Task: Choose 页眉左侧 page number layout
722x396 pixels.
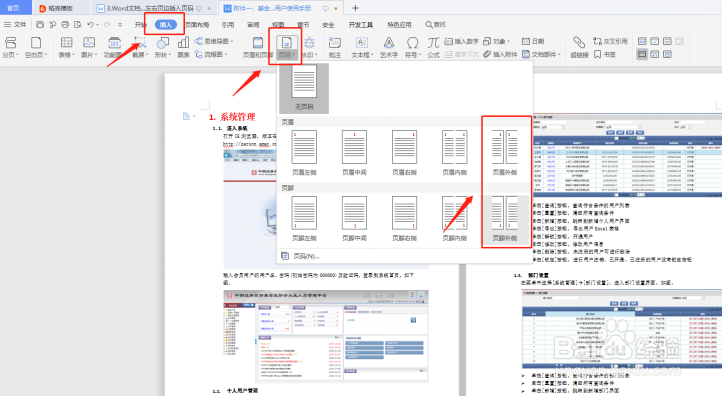Action: pos(304,153)
